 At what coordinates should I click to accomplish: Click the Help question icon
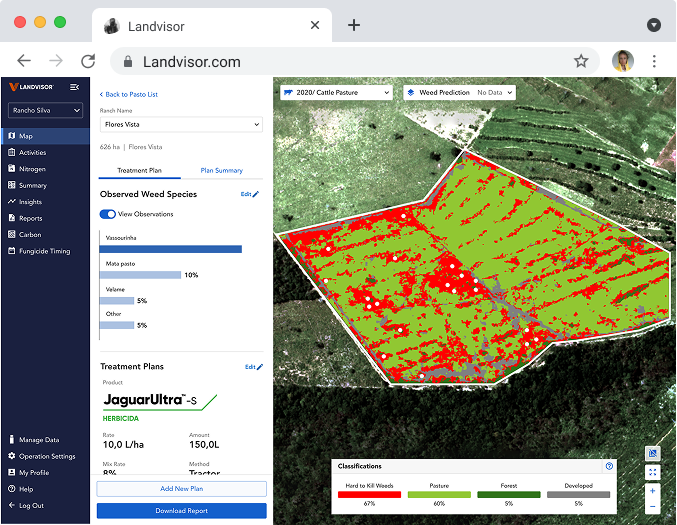click(12, 489)
